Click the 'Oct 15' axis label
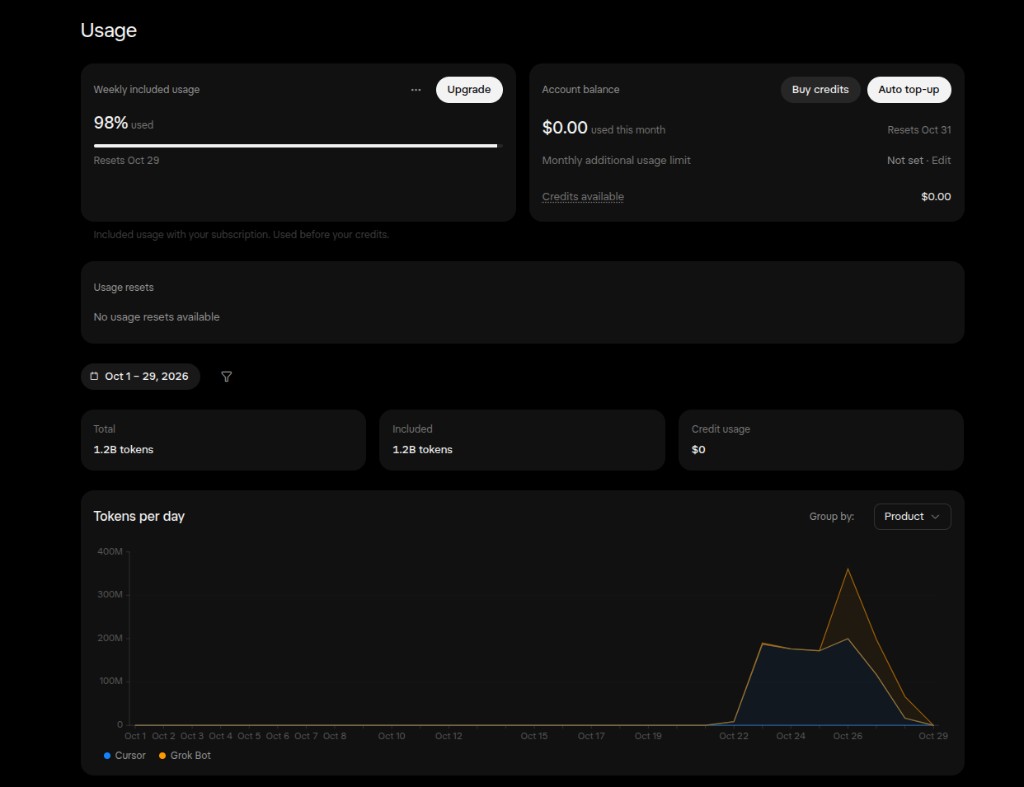Screen dimensions: 1024x787 coord(534,736)
